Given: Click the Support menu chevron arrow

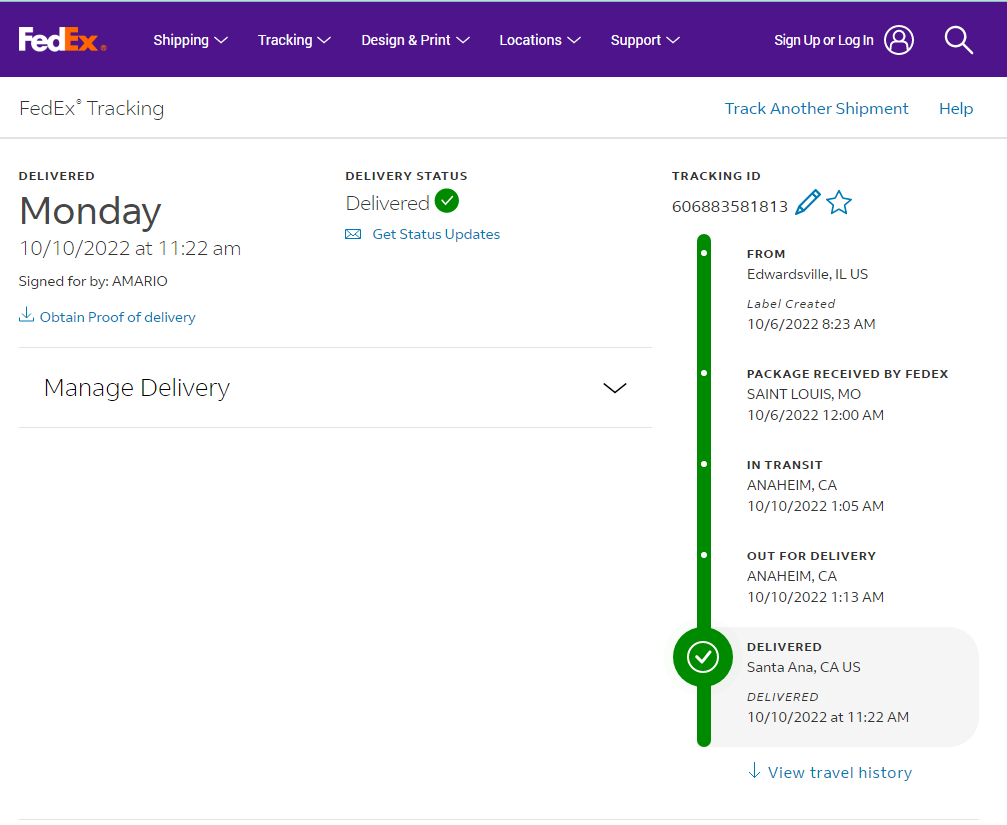Looking at the screenshot, I should (x=673, y=40).
